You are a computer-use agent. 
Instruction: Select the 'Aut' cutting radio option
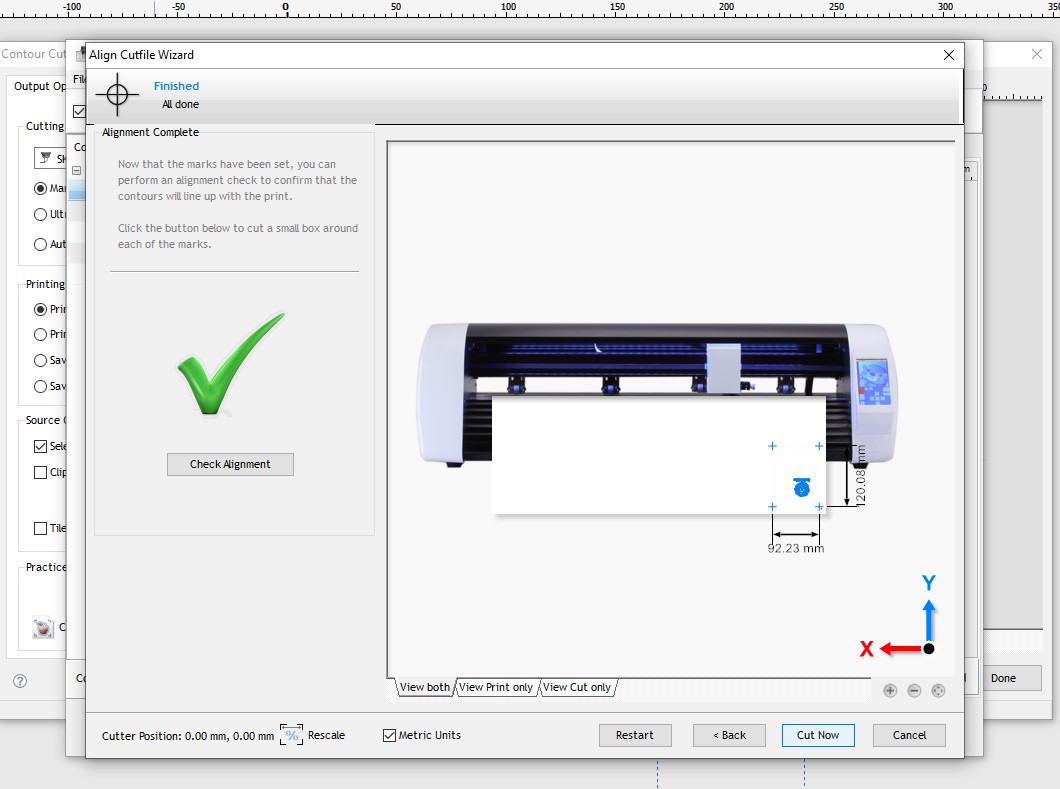tap(41, 244)
